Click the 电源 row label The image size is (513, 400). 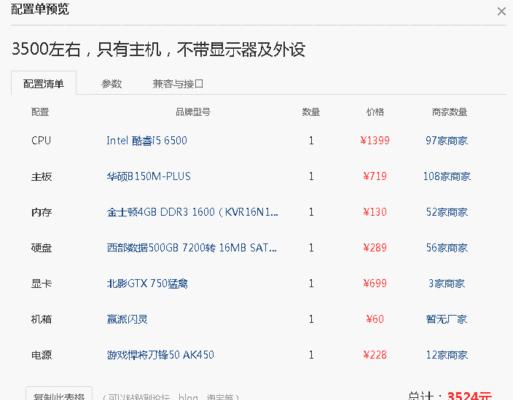pyautogui.click(x=41, y=355)
